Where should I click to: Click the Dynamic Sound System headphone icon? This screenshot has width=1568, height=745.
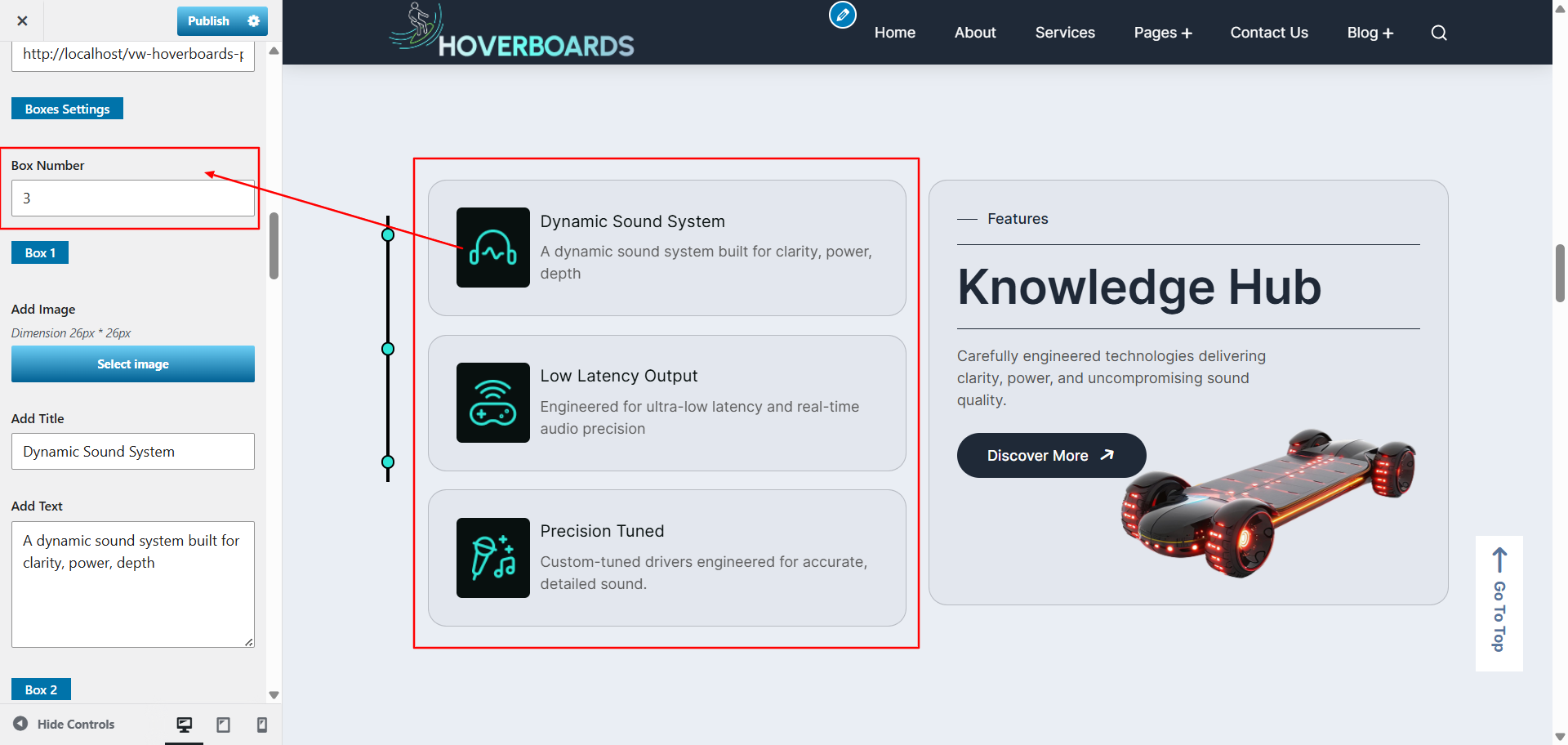pyautogui.click(x=493, y=248)
